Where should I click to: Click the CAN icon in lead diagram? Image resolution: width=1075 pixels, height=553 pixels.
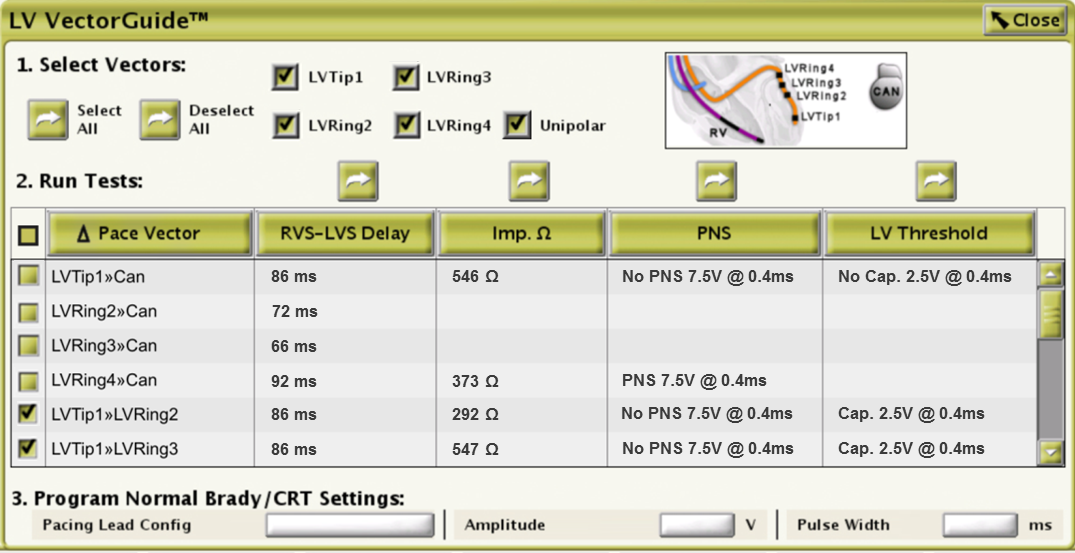click(884, 91)
